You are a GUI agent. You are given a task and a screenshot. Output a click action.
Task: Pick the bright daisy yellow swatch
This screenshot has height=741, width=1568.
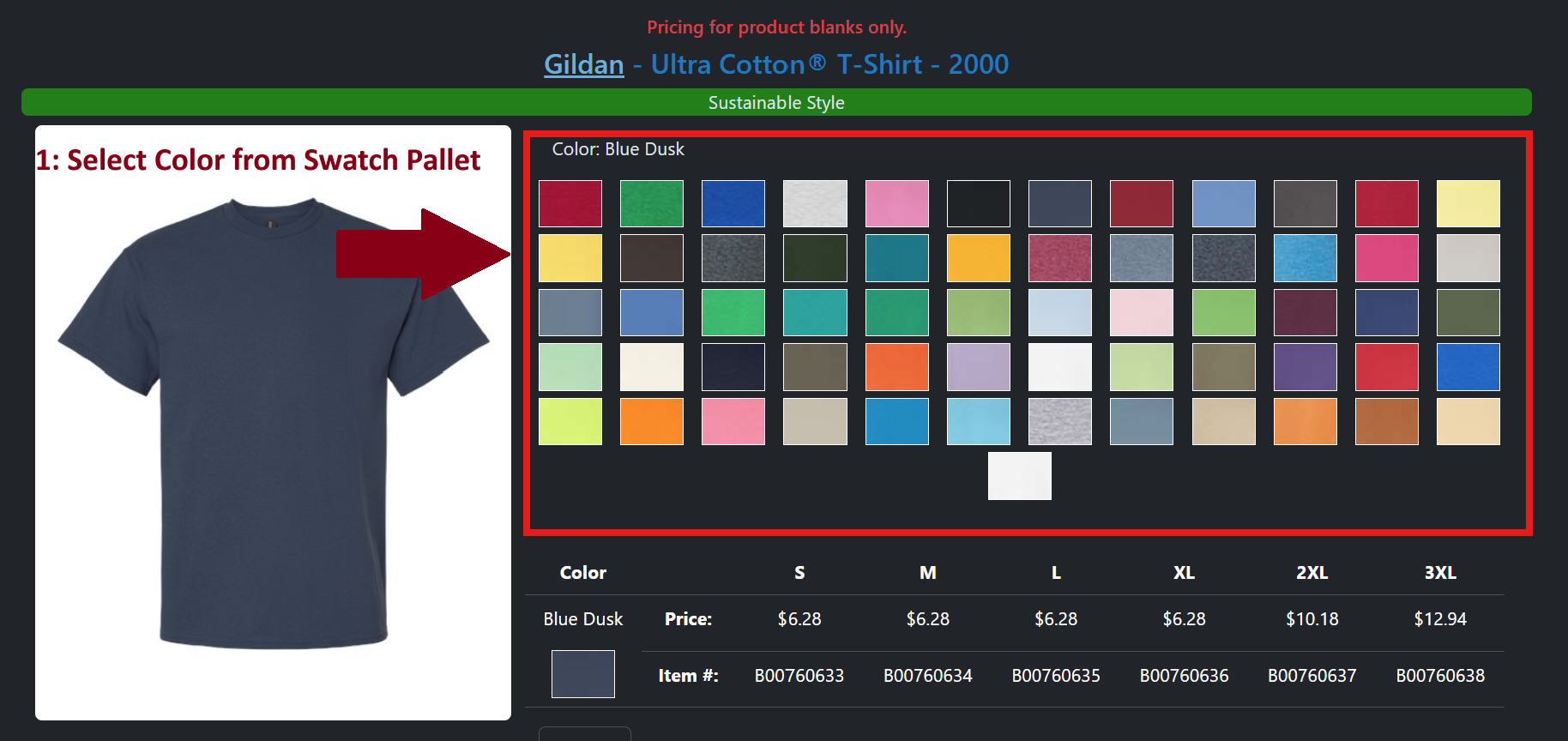pyautogui.click(x=570, y=258)
